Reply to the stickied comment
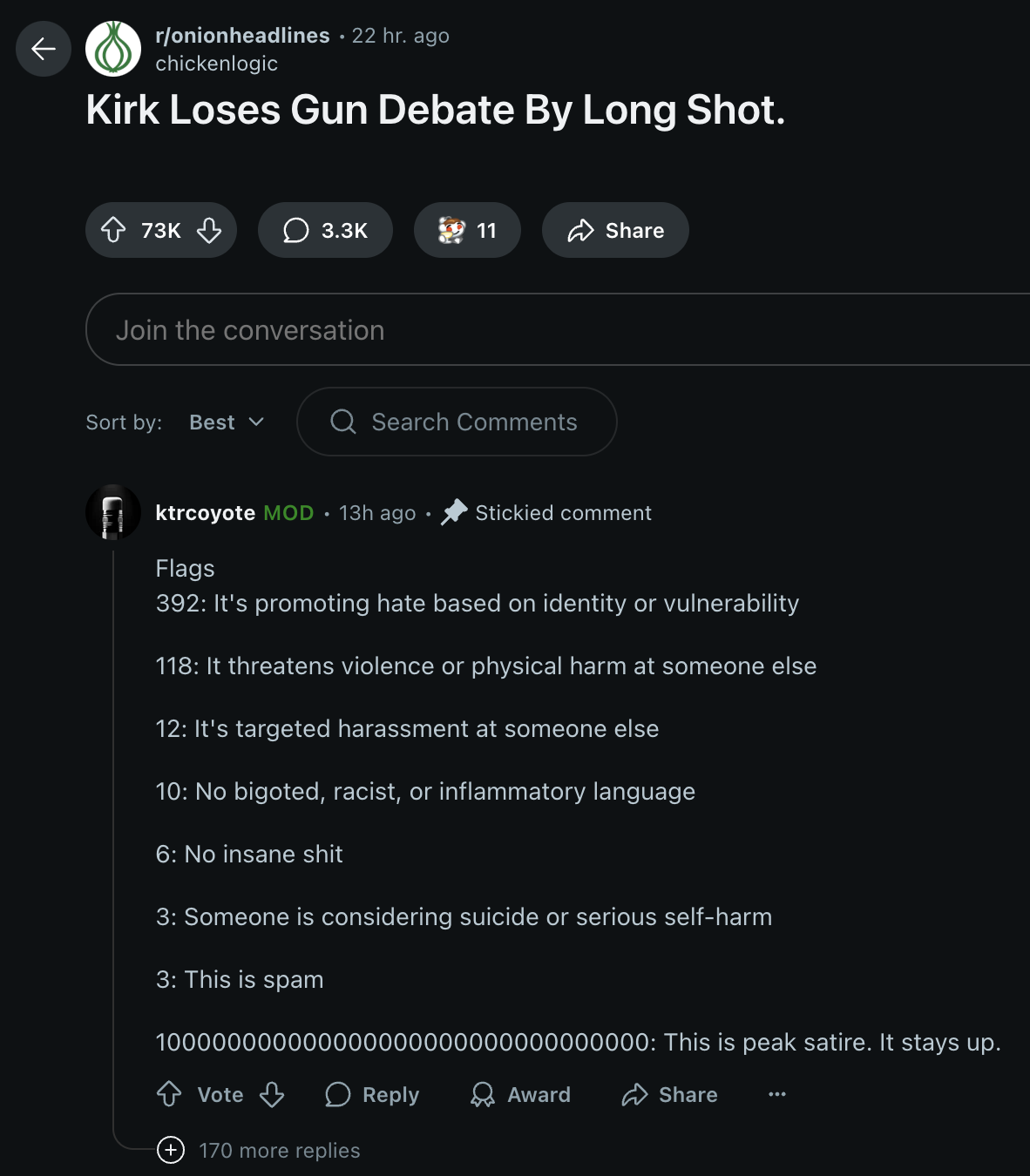The image size is (1030, 1176). pyautogui.click(x=372, y=1094)
